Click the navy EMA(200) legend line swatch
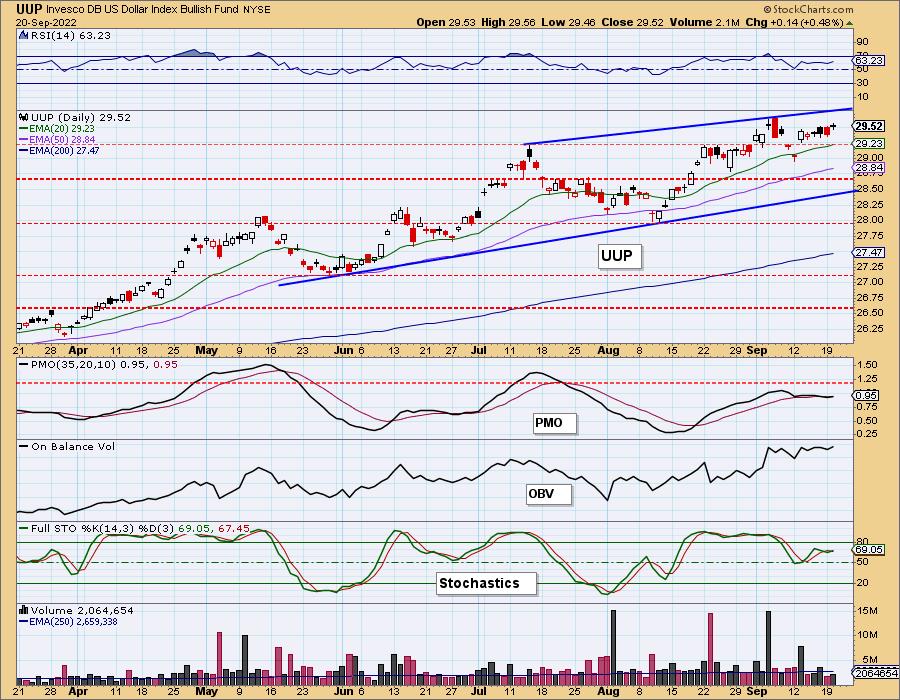This screenshot has height=700, width=900. click(24, 150)
